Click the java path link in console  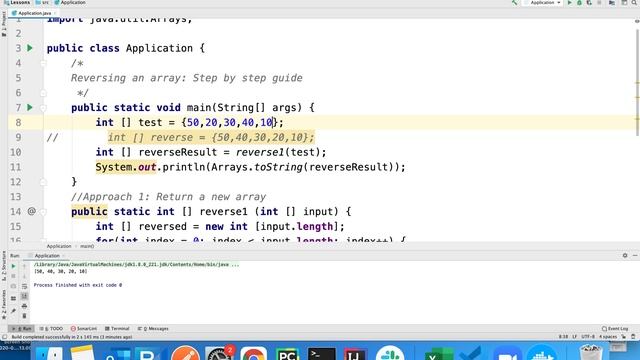(131, 264)
